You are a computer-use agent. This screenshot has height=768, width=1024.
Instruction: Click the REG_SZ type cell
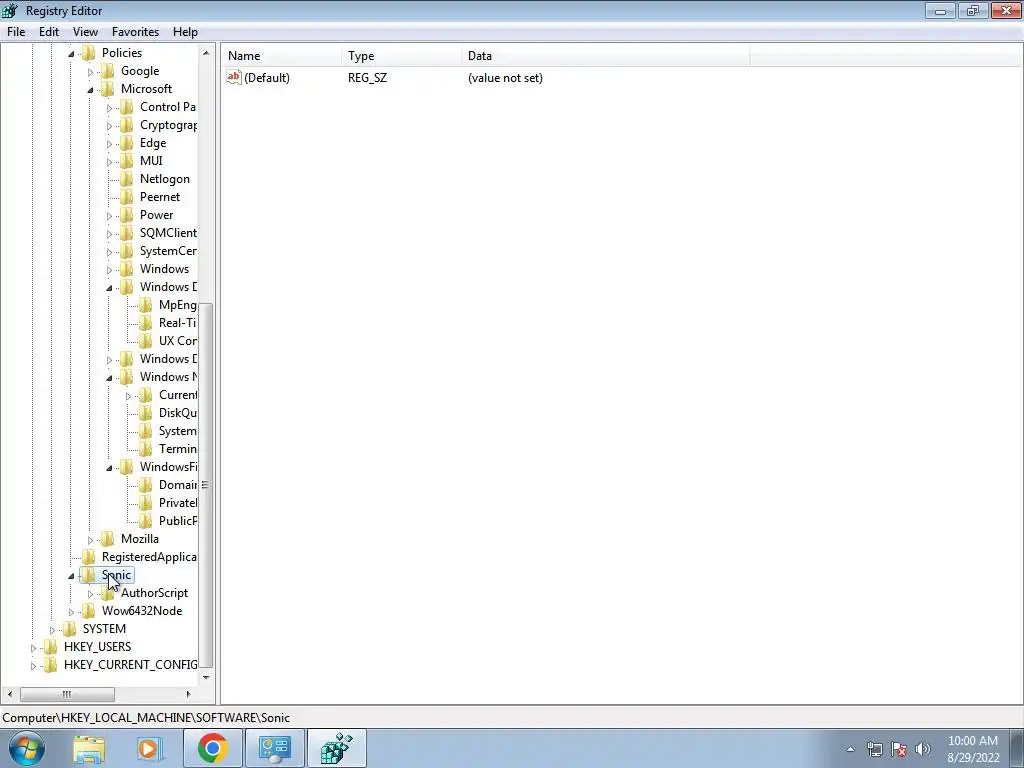click(367, 78)
